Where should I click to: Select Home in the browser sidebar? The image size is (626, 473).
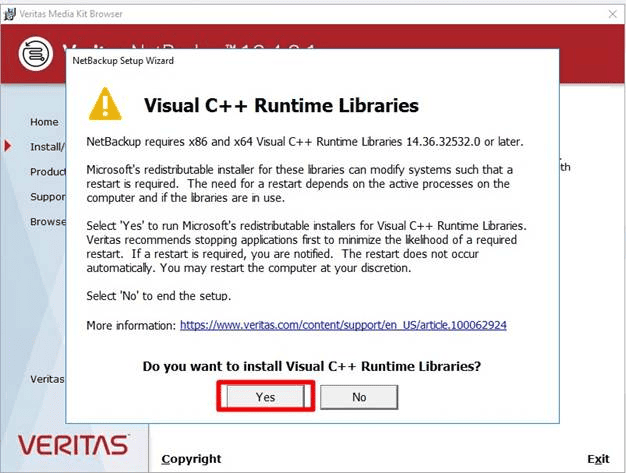click(x=44, y=122)
